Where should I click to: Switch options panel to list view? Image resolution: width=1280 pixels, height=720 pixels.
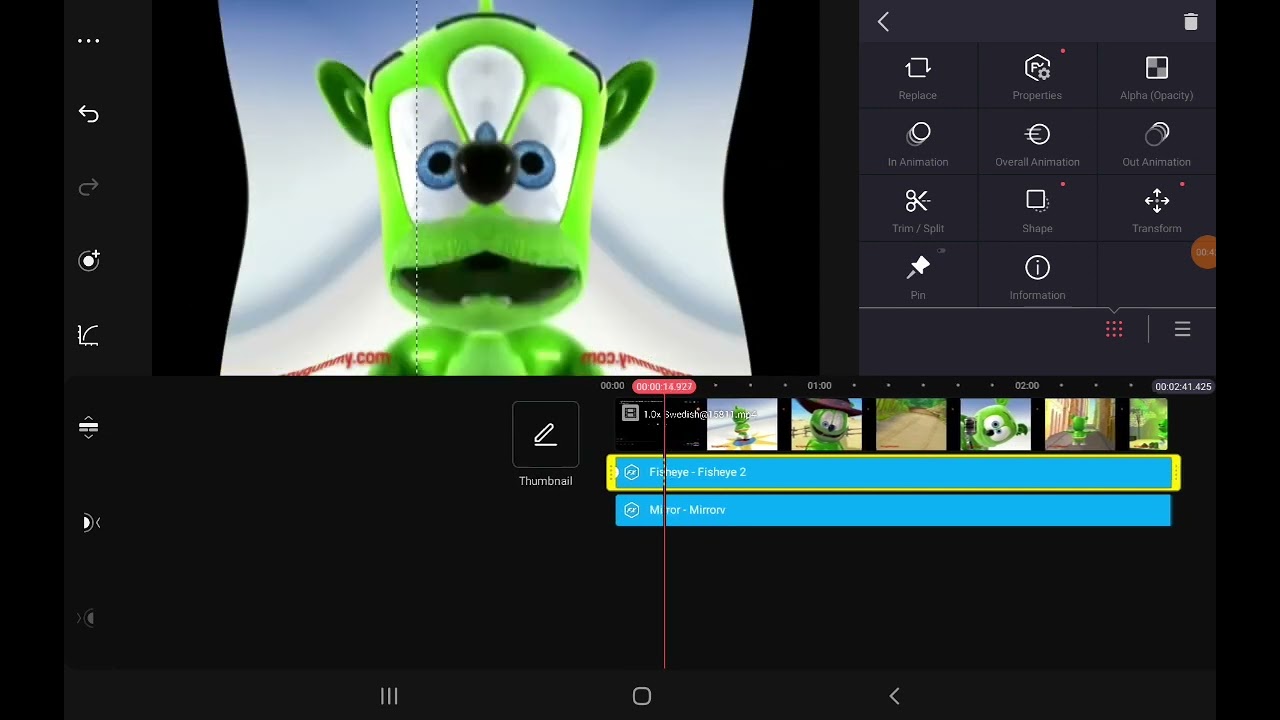coord(1182,329)
